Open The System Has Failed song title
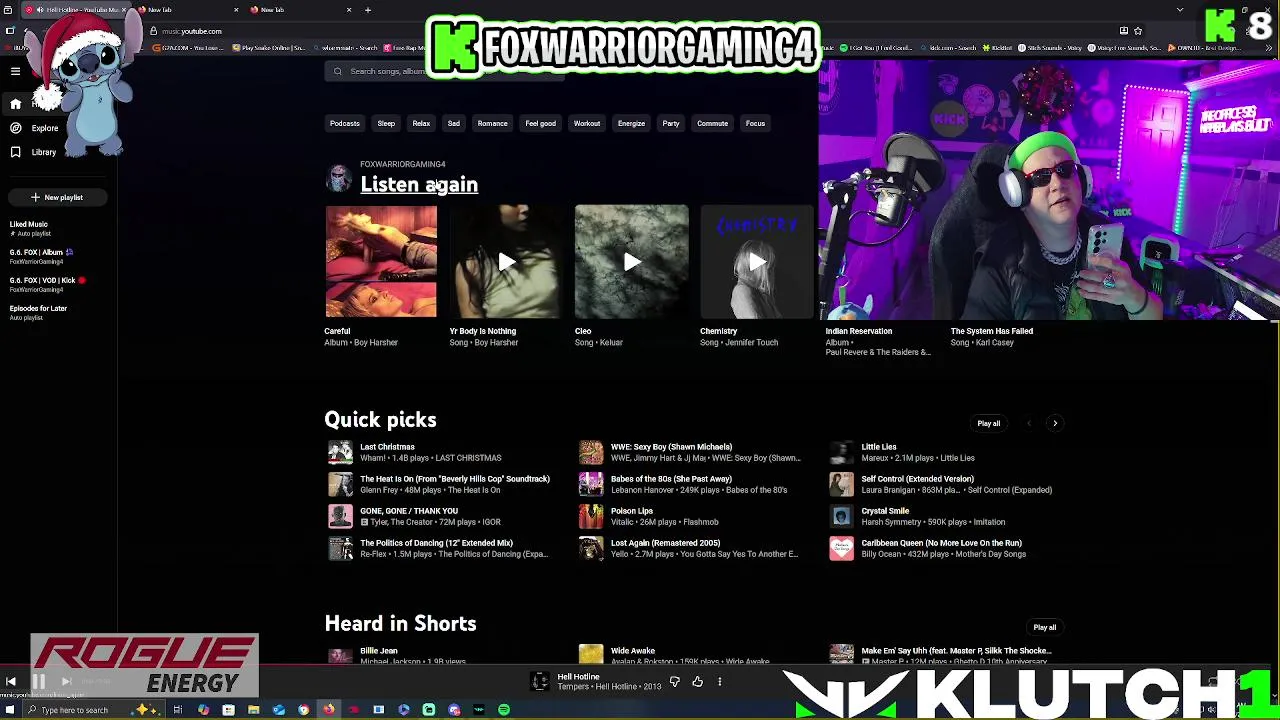1280x720 pixels. pyautogui.click(x=992, y=331)
